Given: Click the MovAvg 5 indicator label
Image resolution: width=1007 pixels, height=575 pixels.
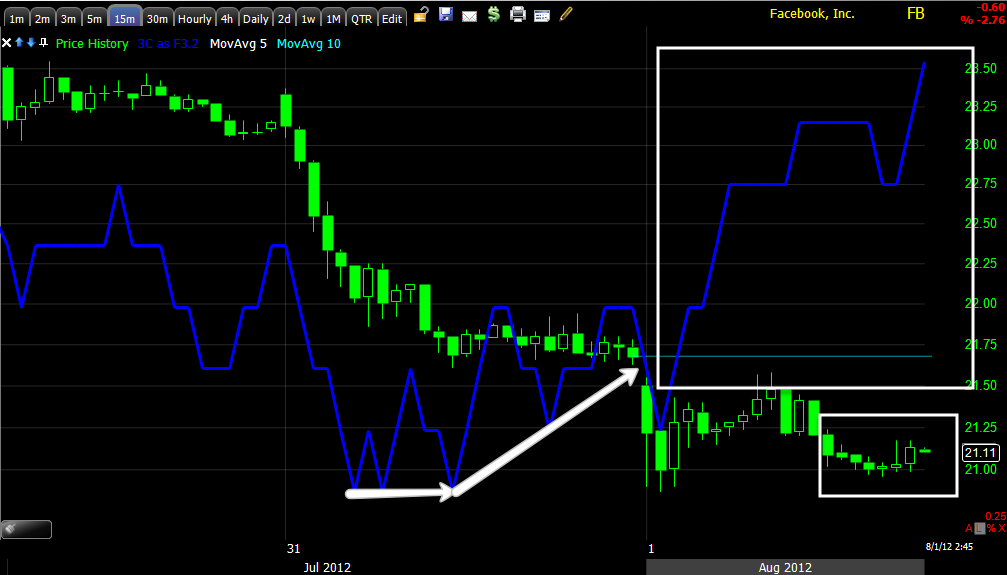Looking at the screenshot, I should (x=238, y=44).
